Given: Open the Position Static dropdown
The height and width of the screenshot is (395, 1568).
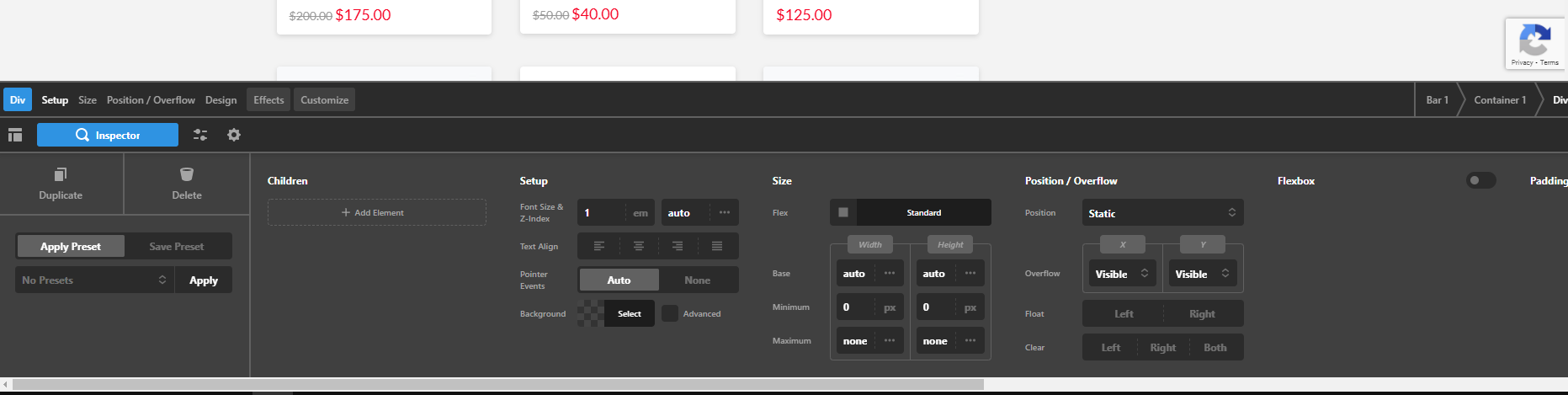Looking at the screenshot, I should 1162,213.
